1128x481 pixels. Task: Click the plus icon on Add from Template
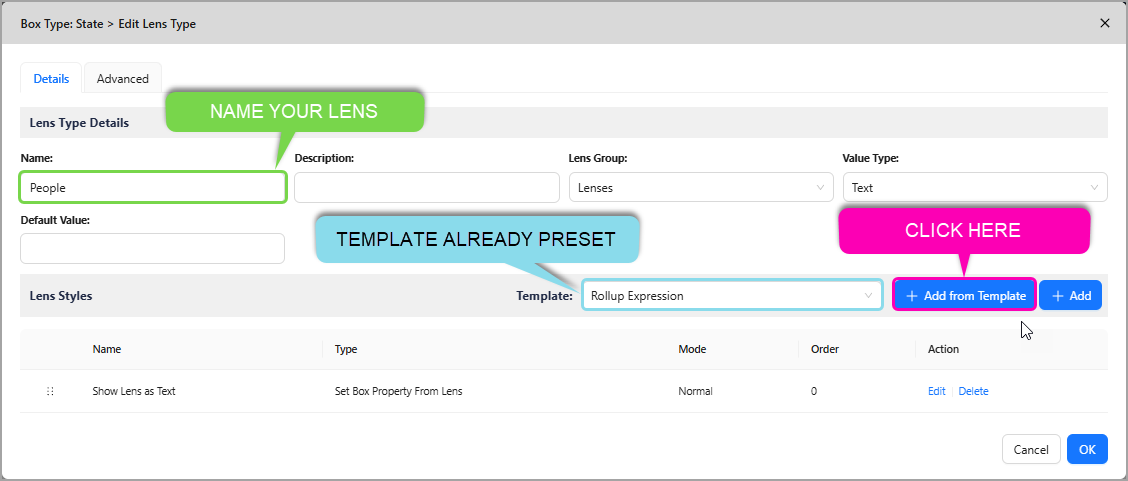[x=911, y=296]
